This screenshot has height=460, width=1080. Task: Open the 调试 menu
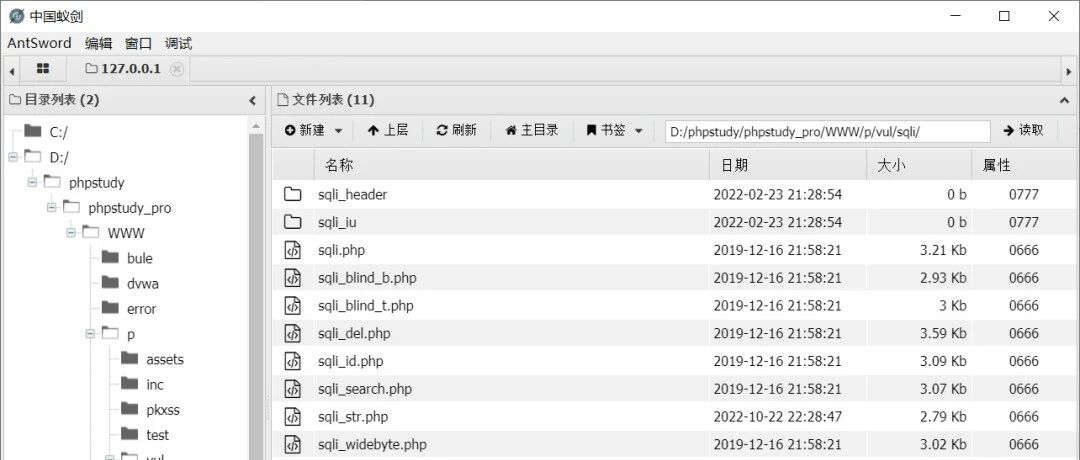click(x=178, y=43)
